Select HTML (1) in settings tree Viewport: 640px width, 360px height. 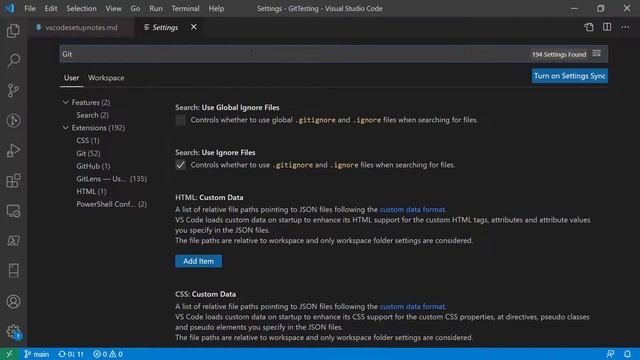click(91, 191)
